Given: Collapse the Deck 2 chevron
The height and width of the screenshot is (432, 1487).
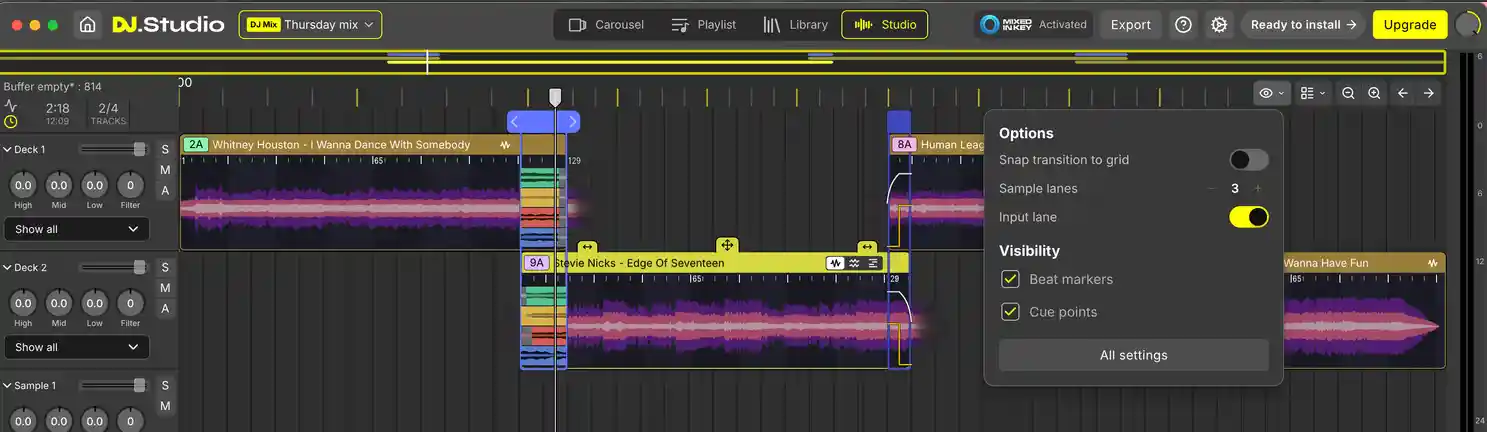Looking at the screenshot, I should [8, 268].
